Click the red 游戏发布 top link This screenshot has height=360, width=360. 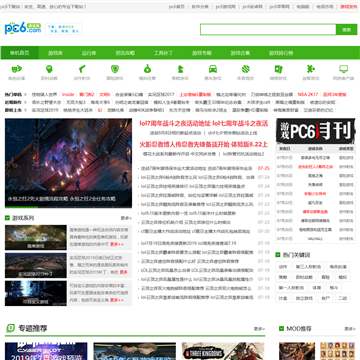click(x=348, y=6)
